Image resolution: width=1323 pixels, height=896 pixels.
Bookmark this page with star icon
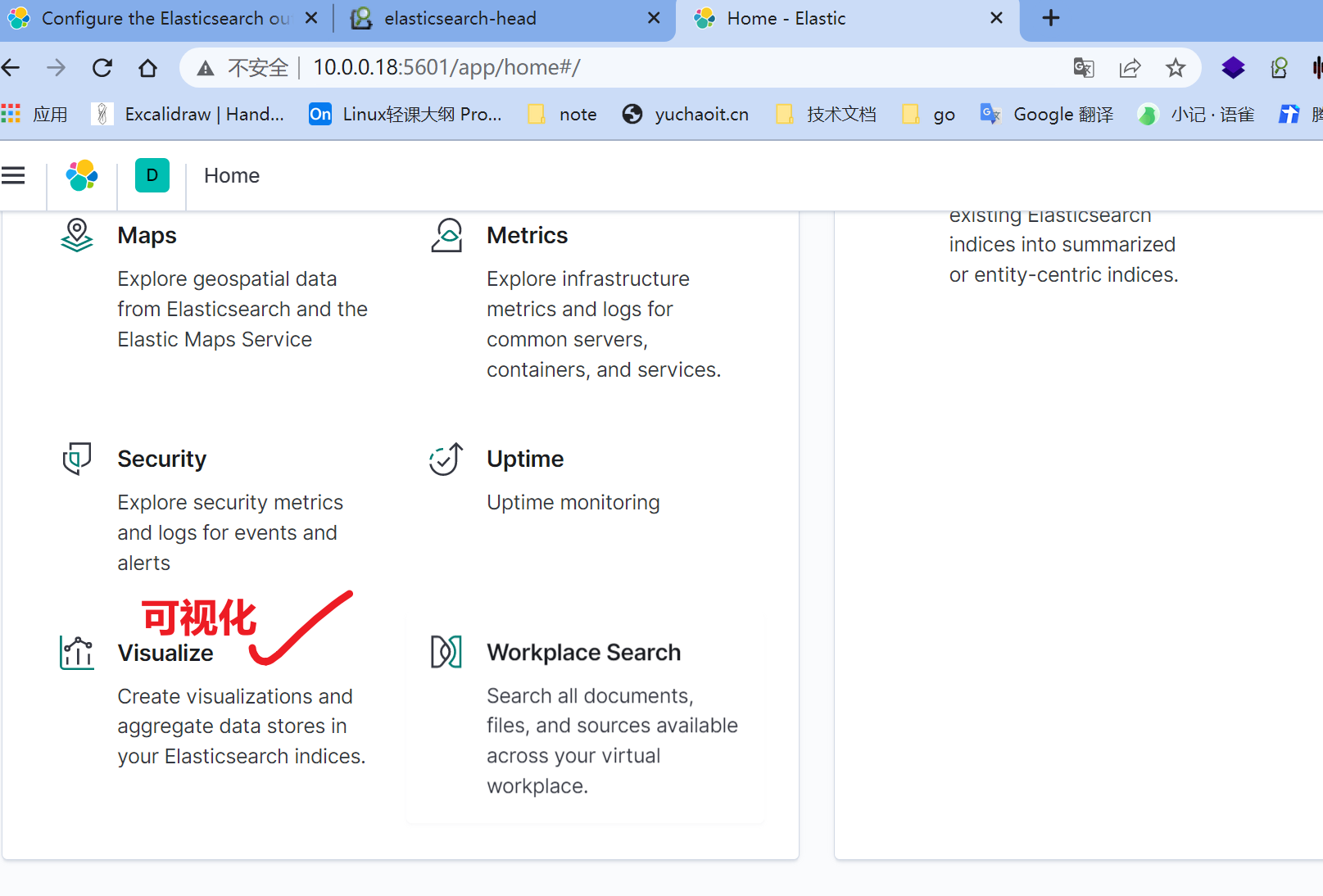[1176, 67]
